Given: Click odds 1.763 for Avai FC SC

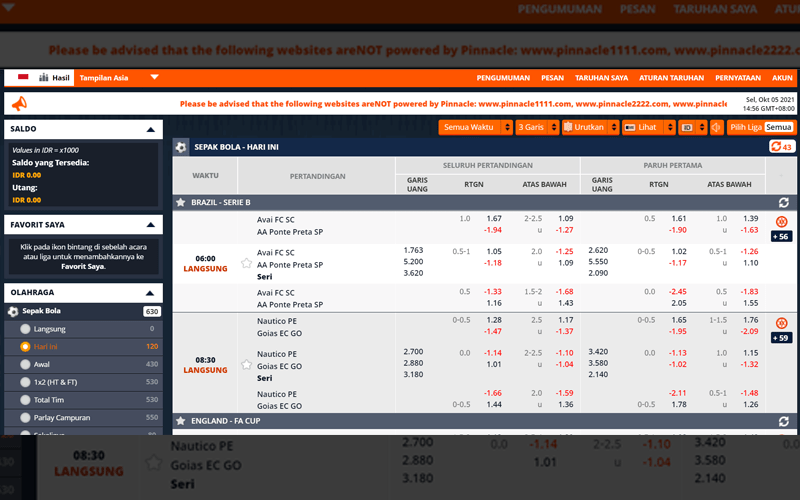Looking at the screenshot, I should click(x=415, y=250).
